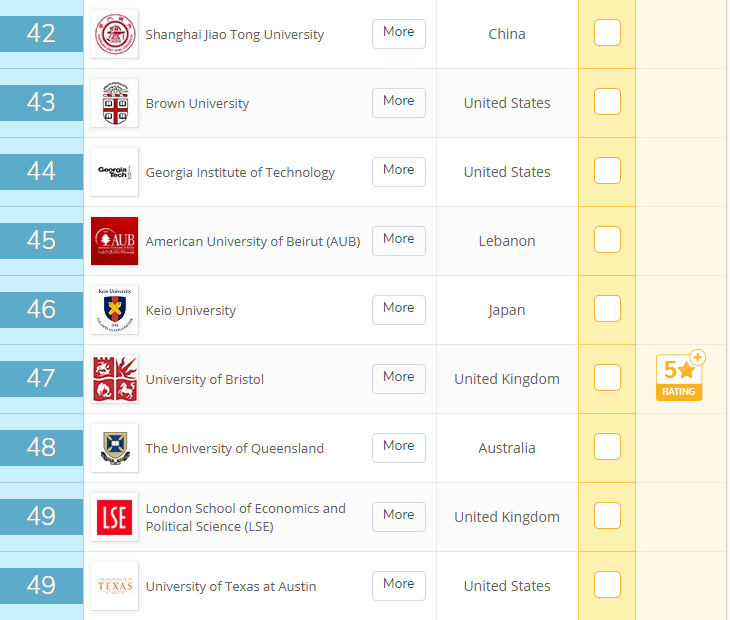Click the University of Bristol logo

tap(114, 379)
